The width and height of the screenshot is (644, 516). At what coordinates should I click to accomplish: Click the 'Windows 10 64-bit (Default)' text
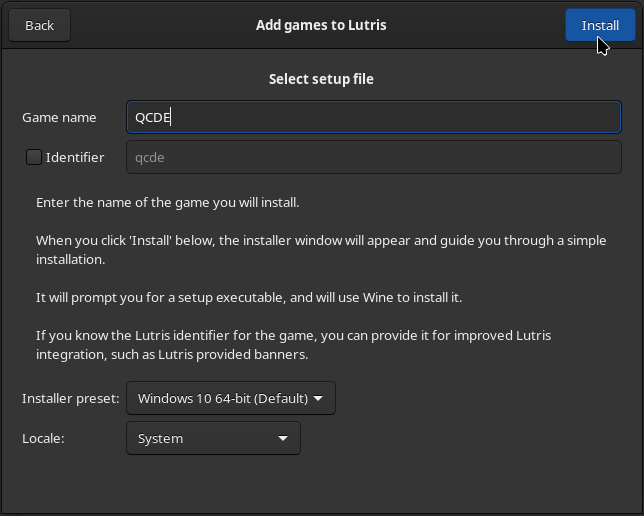222,398
